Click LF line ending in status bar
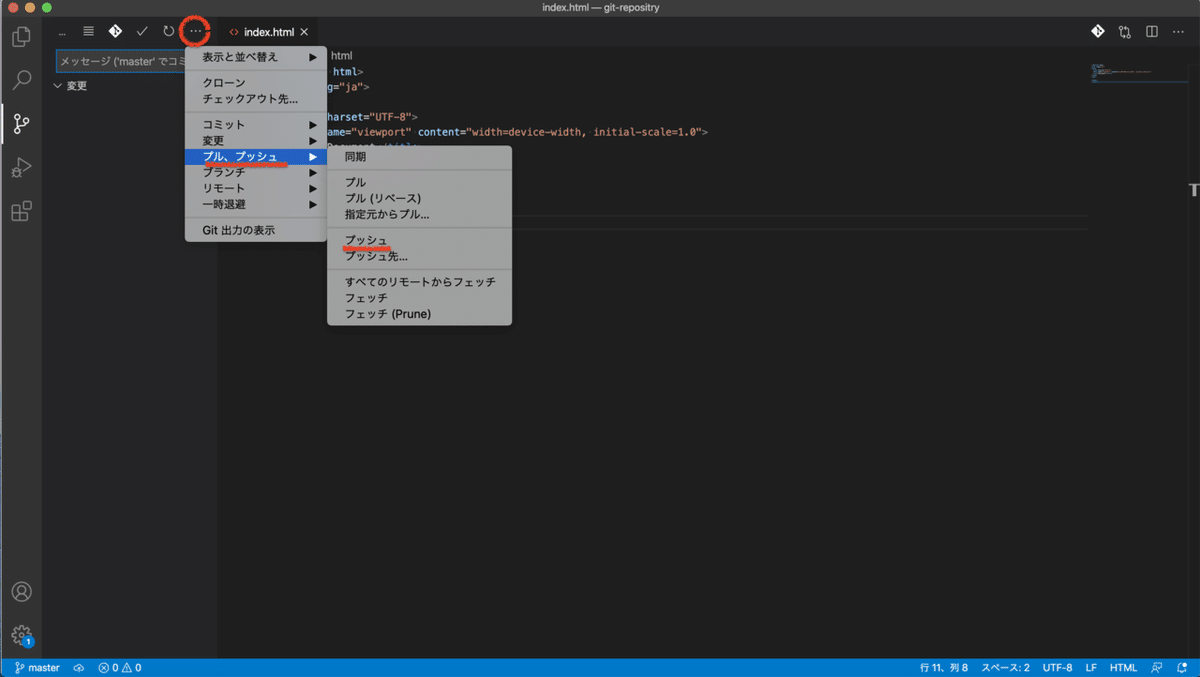 click(x=1091, y=667)
